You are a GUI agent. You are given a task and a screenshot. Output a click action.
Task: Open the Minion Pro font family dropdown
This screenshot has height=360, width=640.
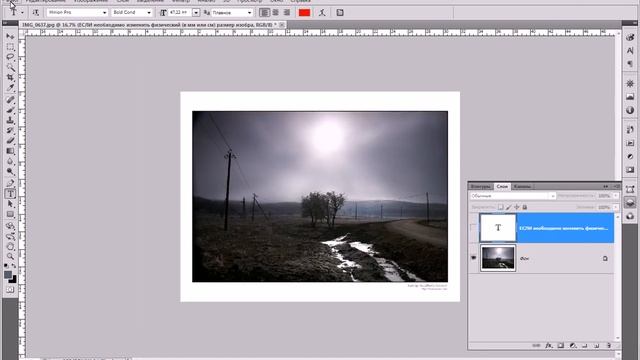click(104, 13)
